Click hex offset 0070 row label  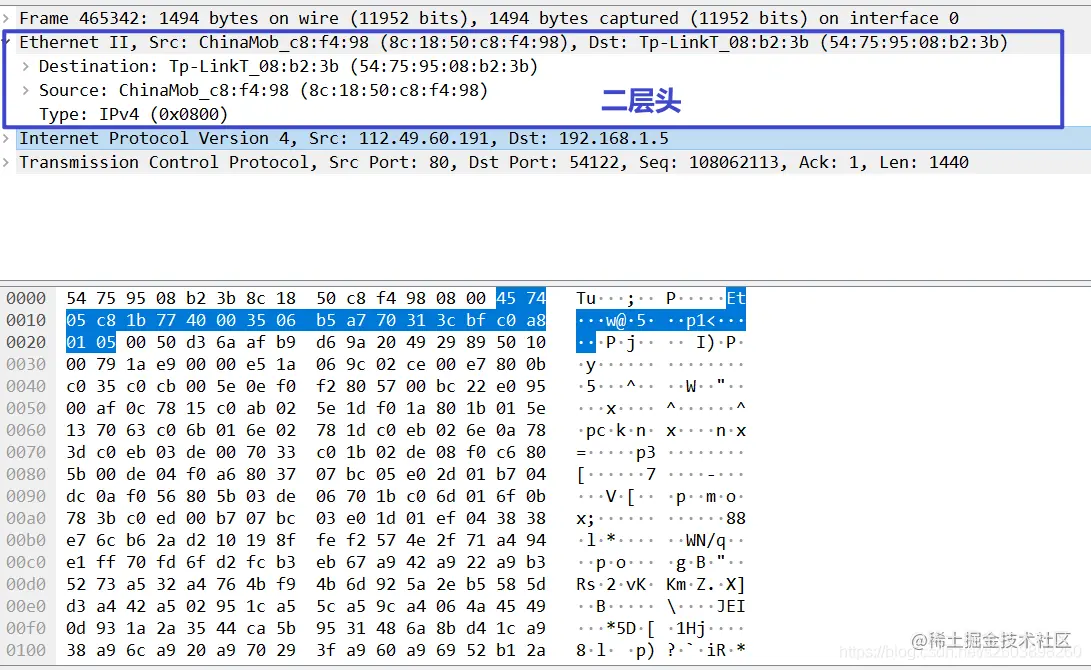pos(26,452)
